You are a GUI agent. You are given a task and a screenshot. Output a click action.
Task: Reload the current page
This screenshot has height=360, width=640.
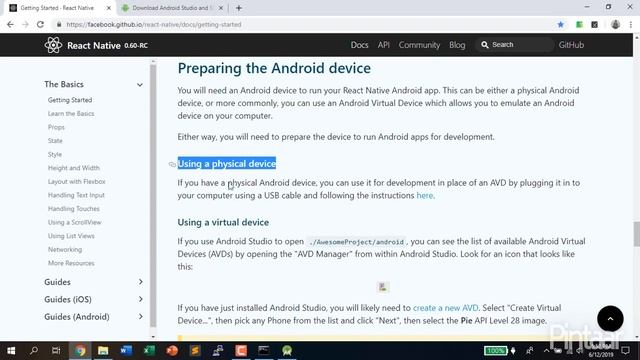point(40,24)
